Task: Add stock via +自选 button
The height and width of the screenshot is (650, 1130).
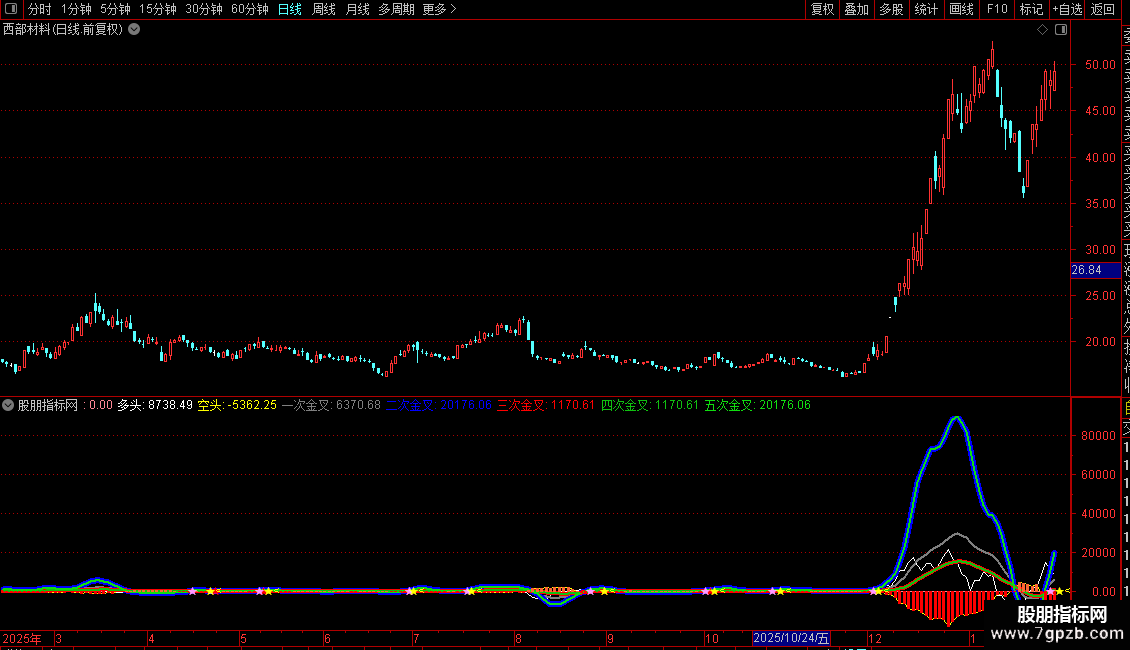Action: tap(1067, 9)
